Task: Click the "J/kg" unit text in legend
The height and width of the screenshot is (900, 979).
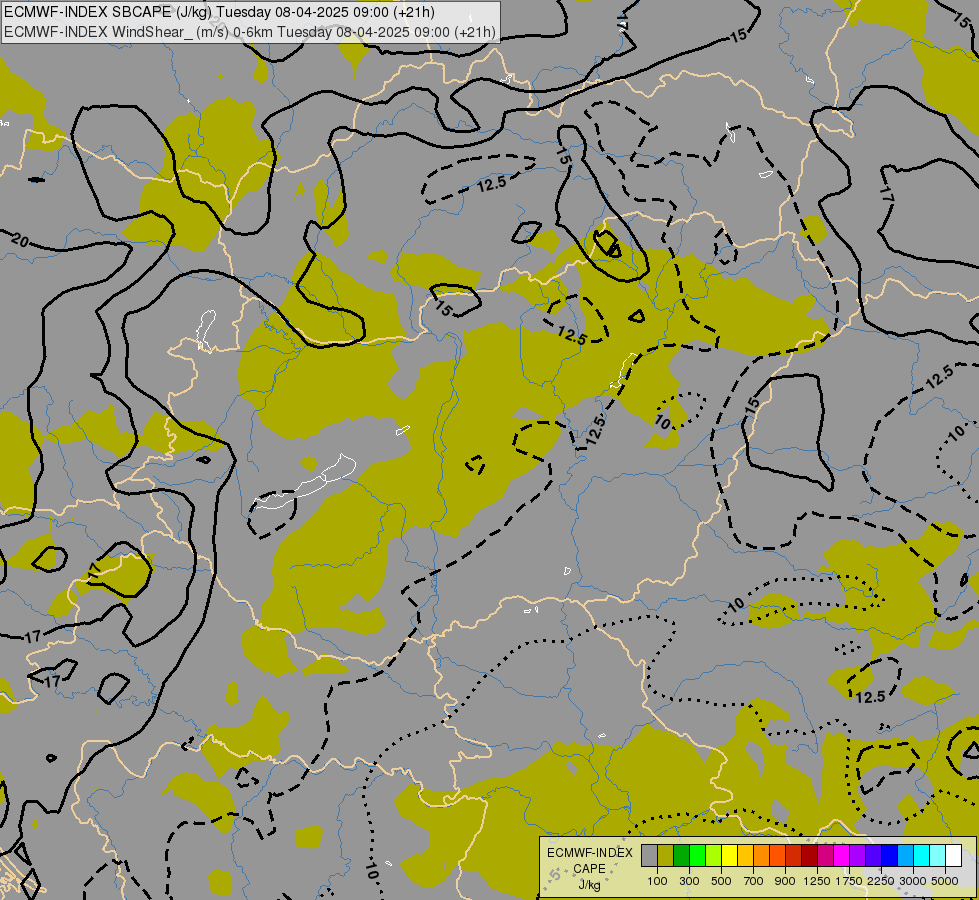Action: tap(589, 885)
